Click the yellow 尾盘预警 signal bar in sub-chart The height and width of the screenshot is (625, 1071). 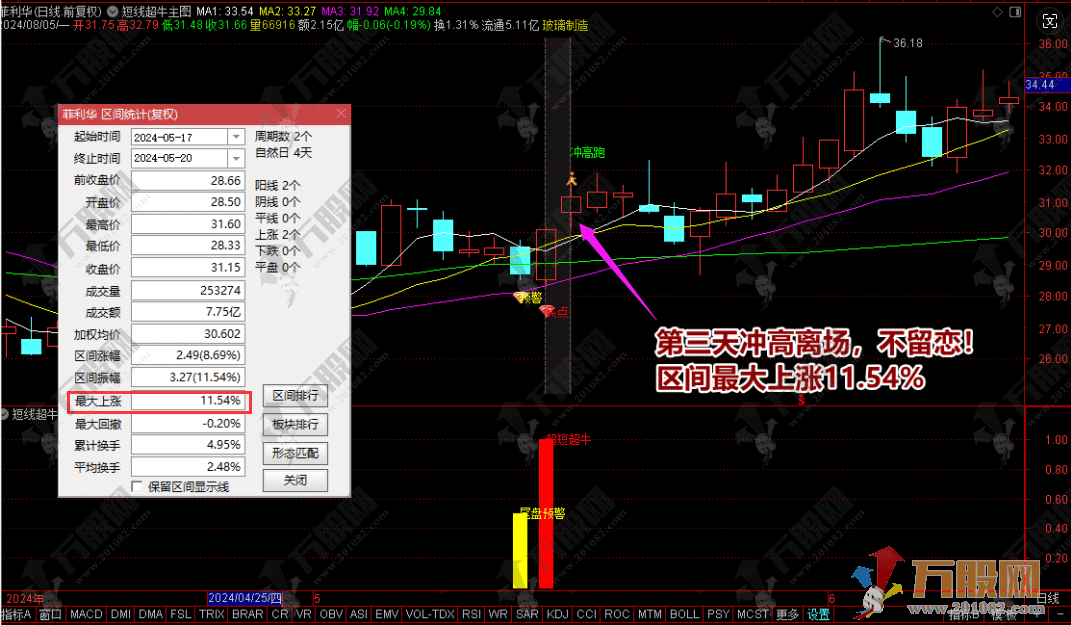(520, 551)
